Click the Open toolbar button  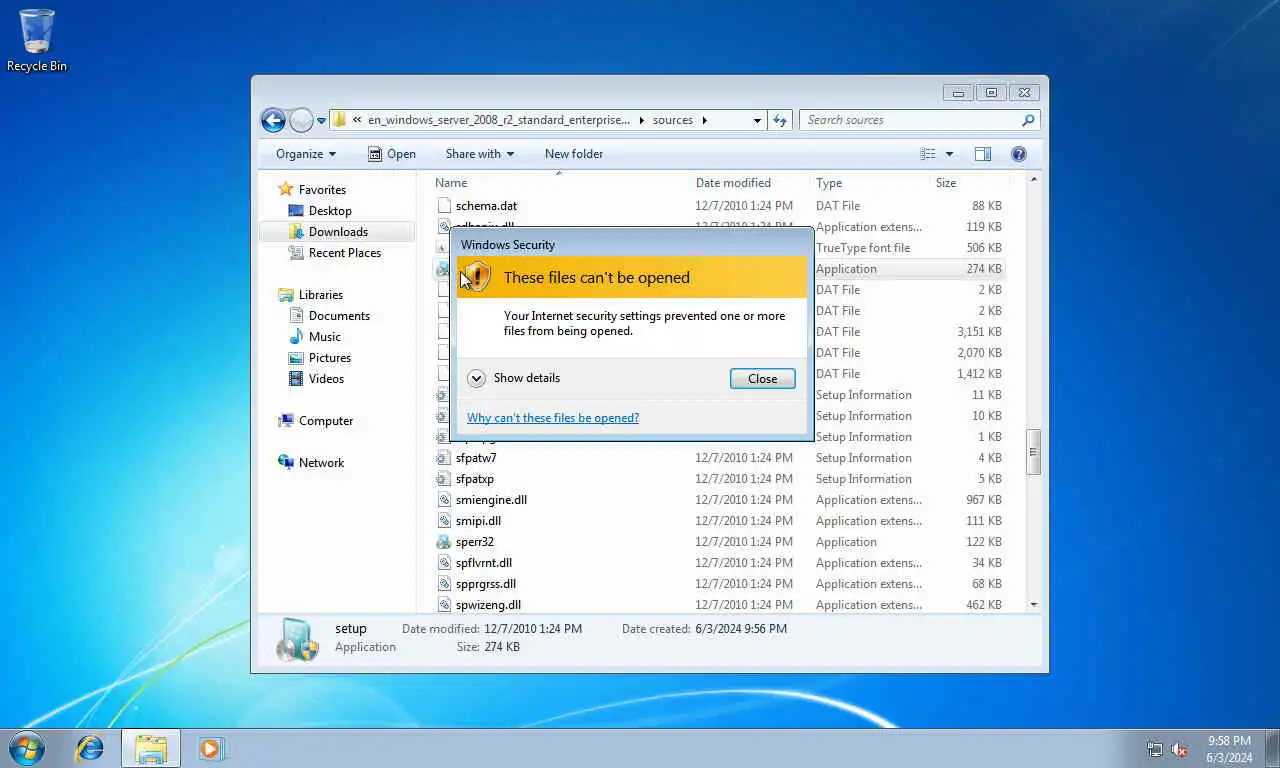(x=392, y=154)
